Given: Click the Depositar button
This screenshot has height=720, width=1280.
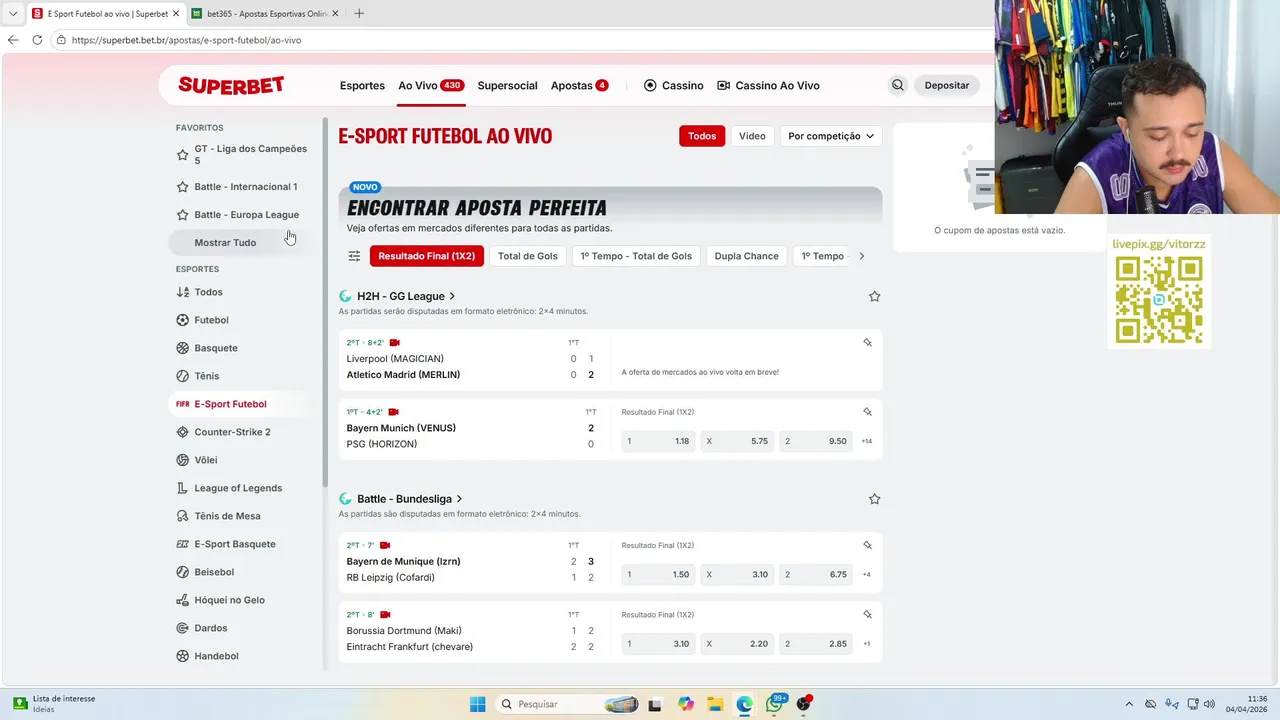Looking at the screenshot, I should coord(947,85).
